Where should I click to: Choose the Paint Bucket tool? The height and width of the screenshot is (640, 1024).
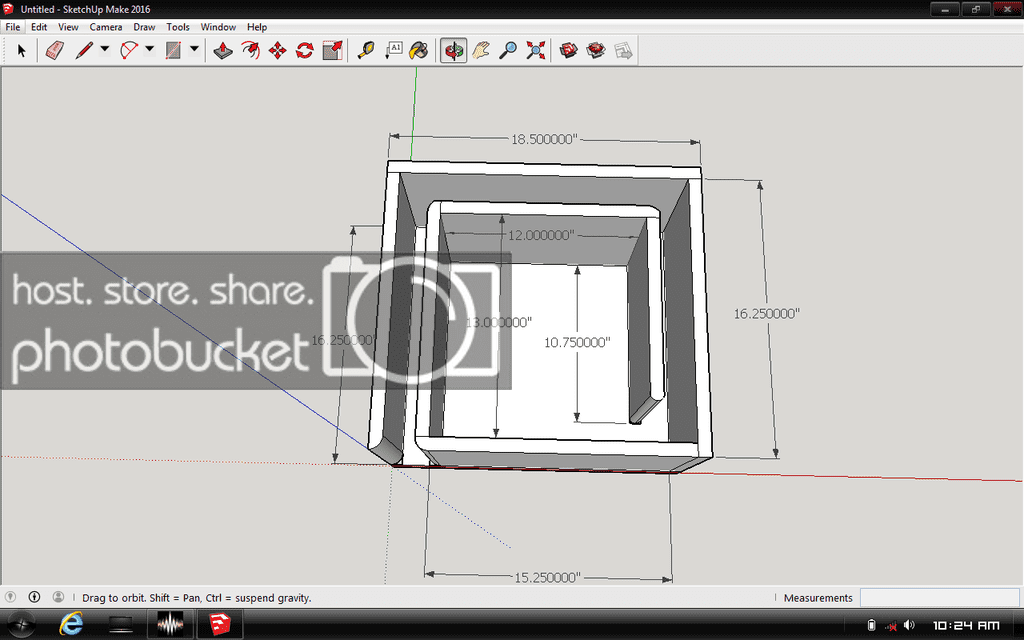pyautogui.click(x=419, y=50)
